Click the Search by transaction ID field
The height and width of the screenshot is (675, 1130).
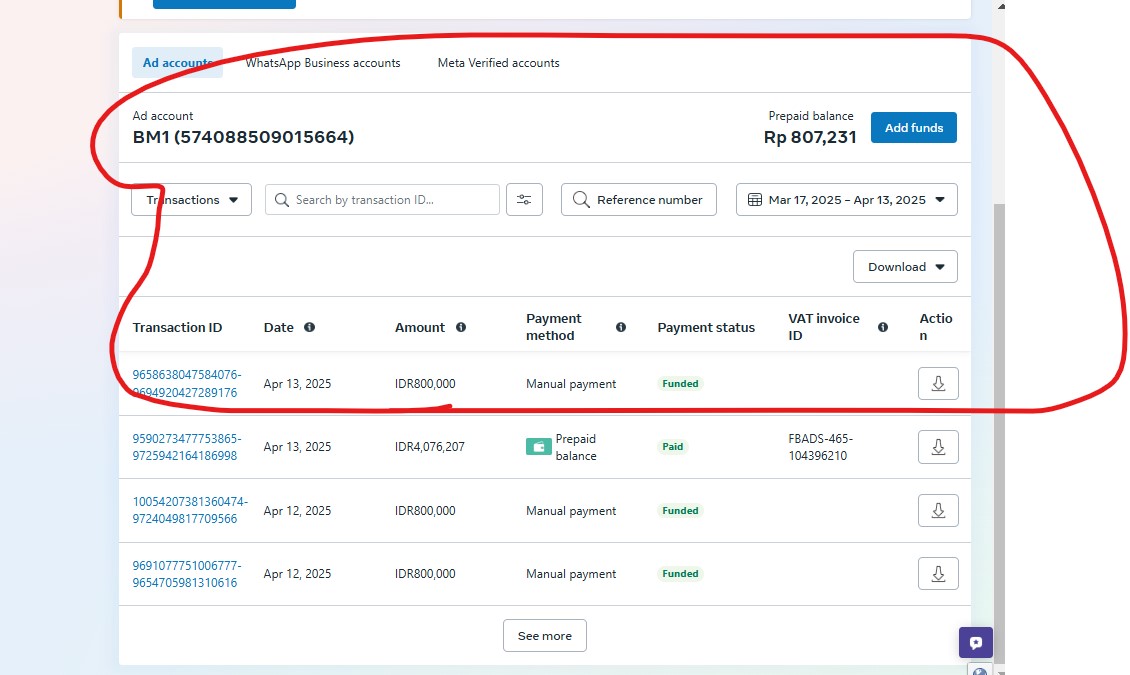coord(390,199)
